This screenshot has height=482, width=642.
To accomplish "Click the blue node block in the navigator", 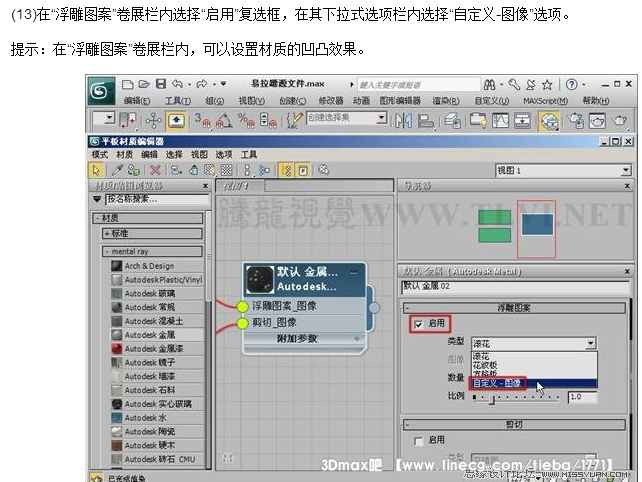I will (x=538, y=224).
